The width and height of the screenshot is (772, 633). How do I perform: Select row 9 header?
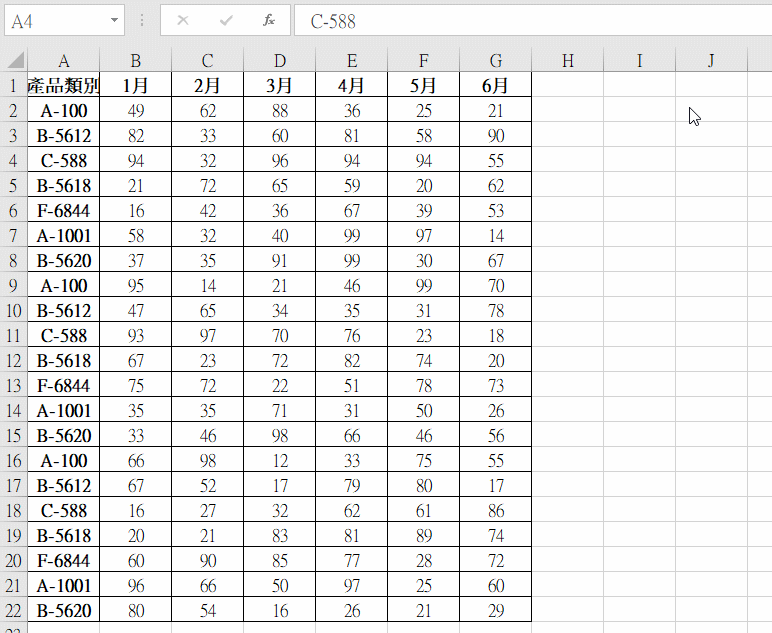coord(13,285)
